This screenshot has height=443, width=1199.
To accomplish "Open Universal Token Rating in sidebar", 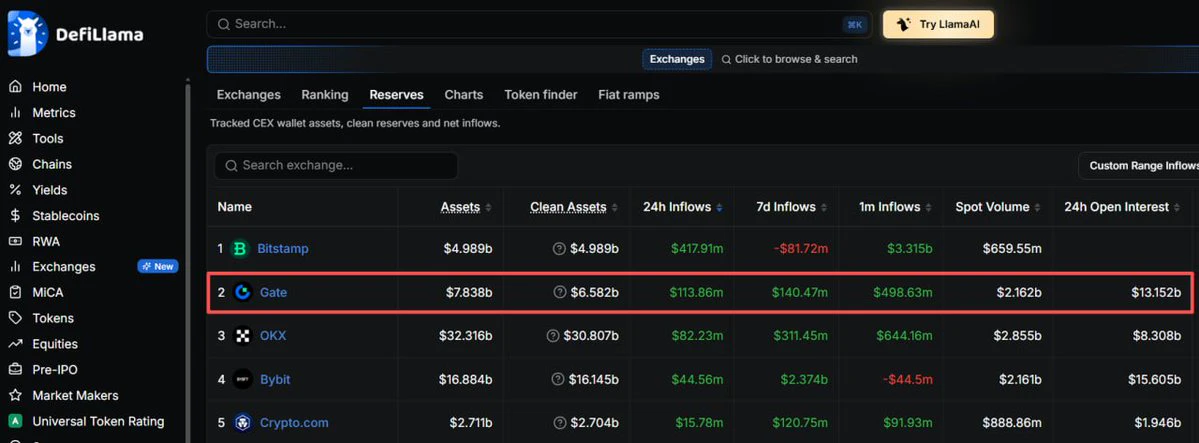I will [98, 422].
